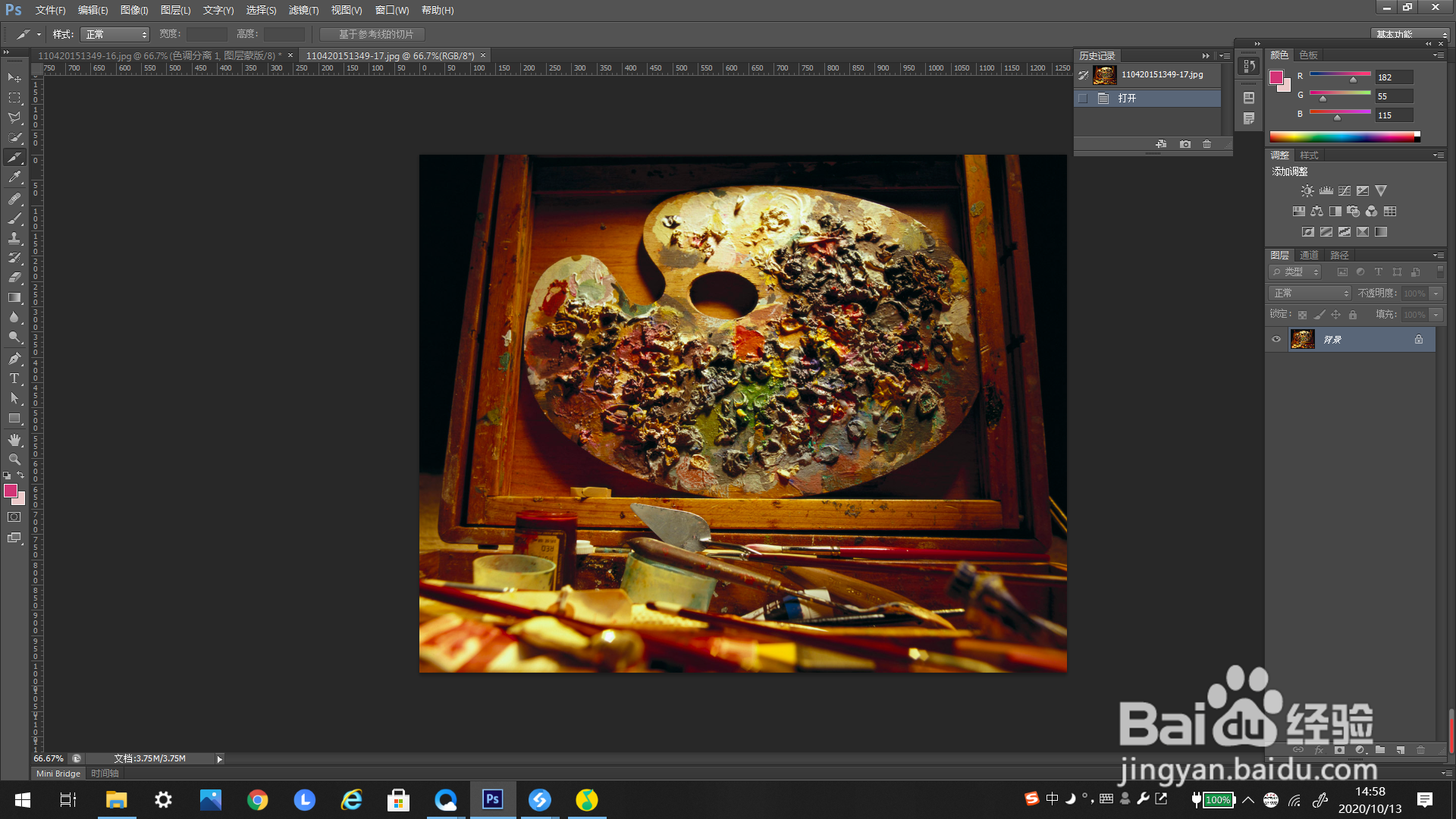Add a Brightness/Contrast adjustment
1456x819 pixels.
[1307, 191]
